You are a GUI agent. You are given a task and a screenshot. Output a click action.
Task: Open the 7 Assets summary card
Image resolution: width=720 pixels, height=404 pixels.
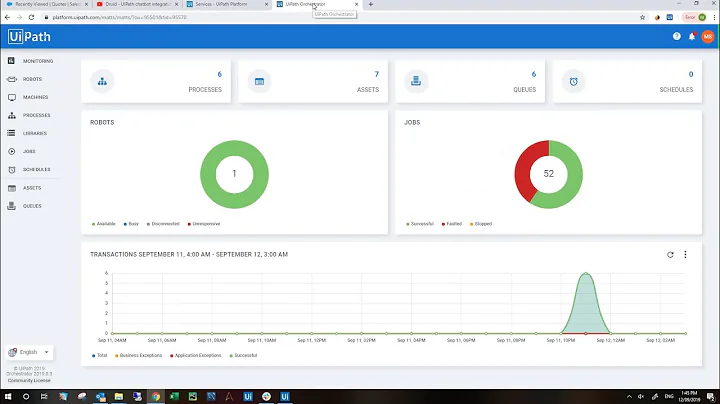(x=313, y=81)
